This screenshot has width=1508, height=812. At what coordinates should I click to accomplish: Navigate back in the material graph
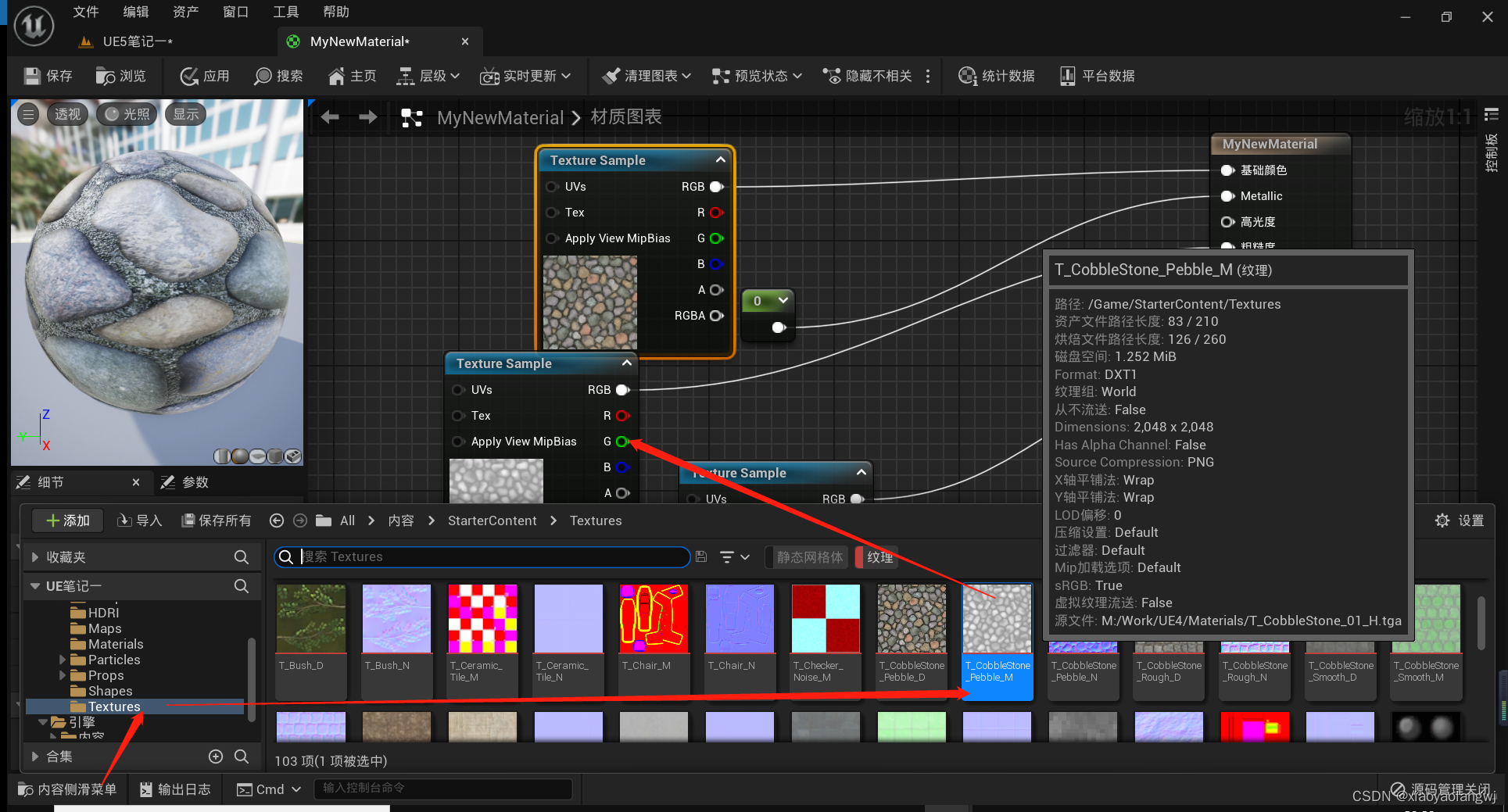click(x=330, y=117)
